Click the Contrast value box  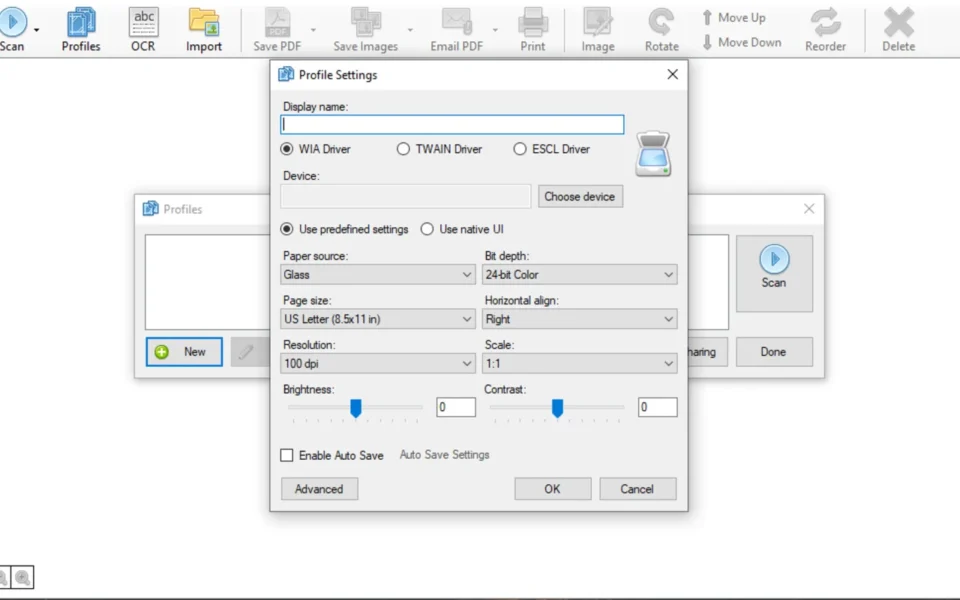pos(658,407)
